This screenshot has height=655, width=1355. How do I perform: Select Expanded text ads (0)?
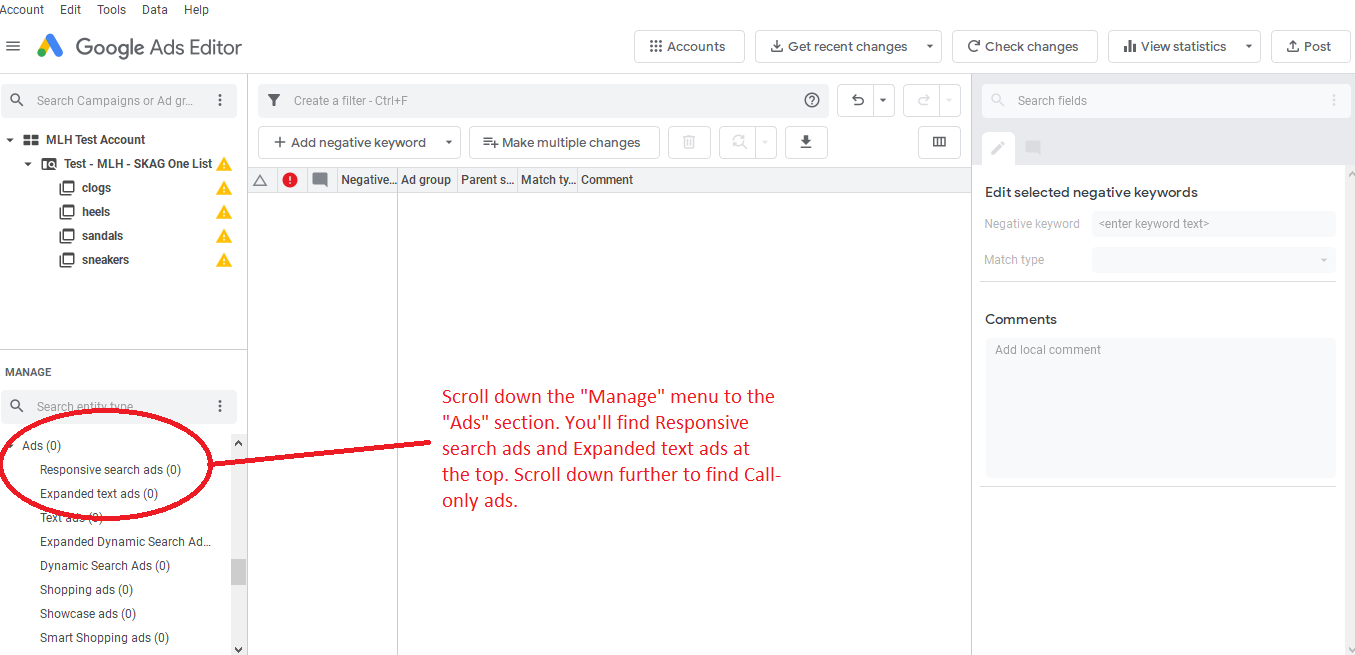coord(99,494)
